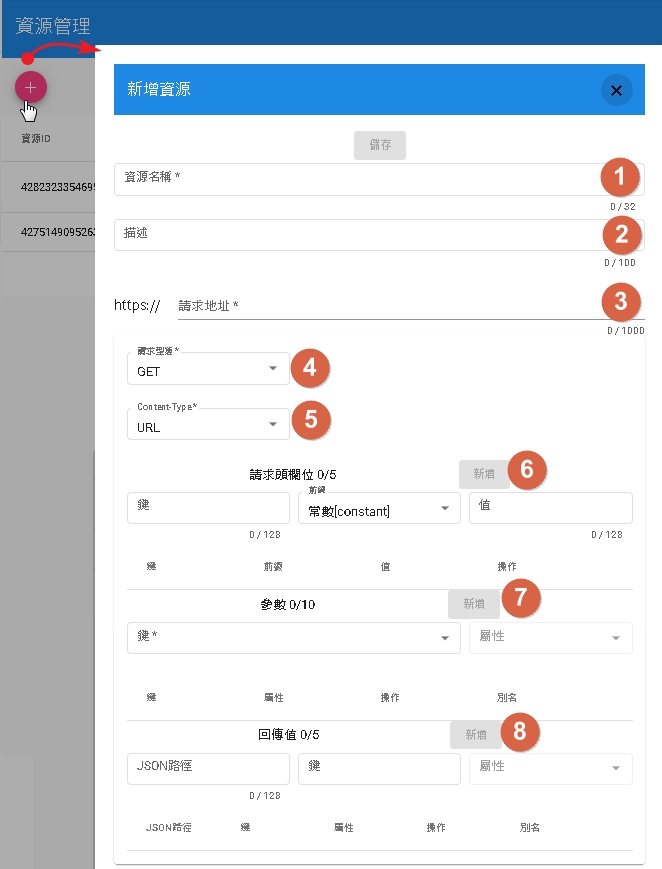Click the 儲存 save button
Screen dimensions: 662x869
[380, 145]
